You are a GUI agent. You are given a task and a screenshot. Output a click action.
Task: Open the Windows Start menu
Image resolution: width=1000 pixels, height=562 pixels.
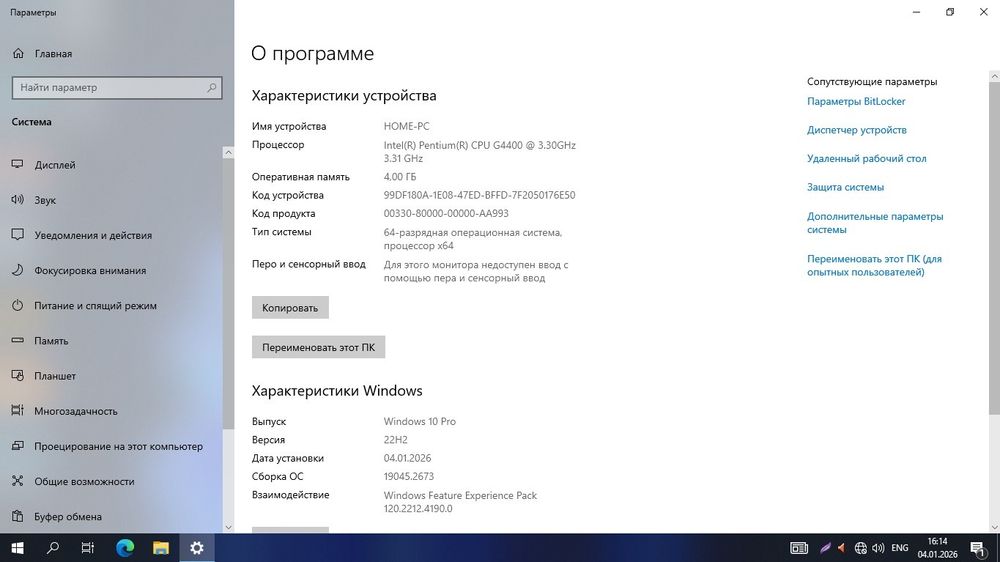[18, 548]
